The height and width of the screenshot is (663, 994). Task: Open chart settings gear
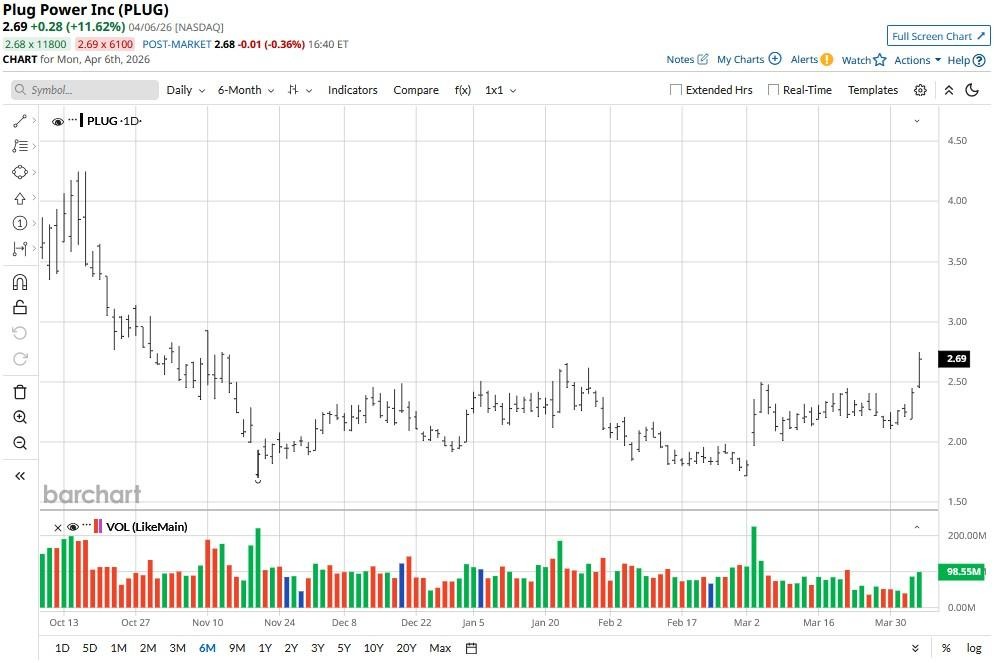[x=920, y=90]
